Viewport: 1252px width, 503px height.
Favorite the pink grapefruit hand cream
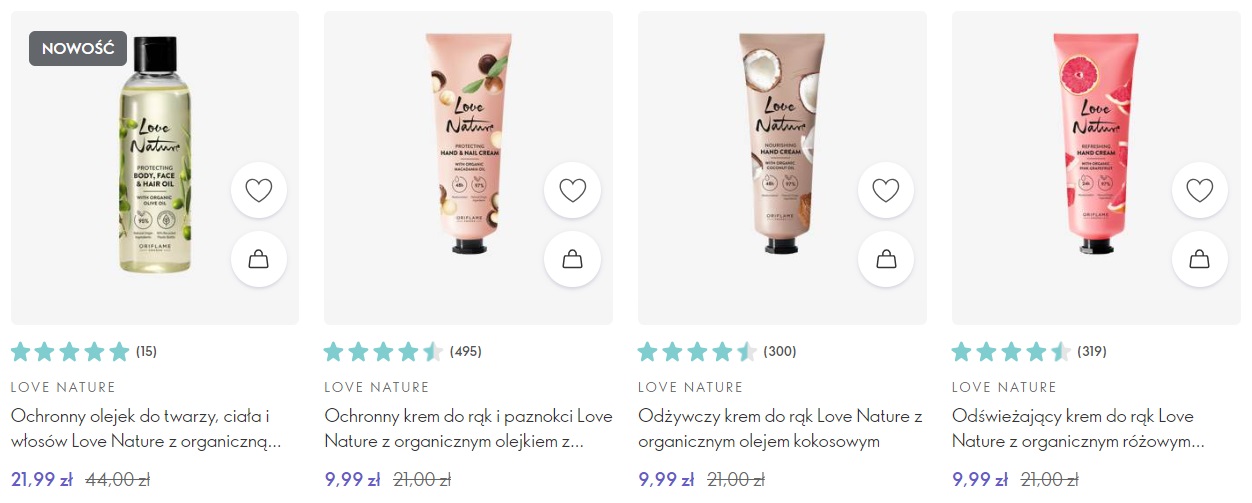pos(1199,190)
